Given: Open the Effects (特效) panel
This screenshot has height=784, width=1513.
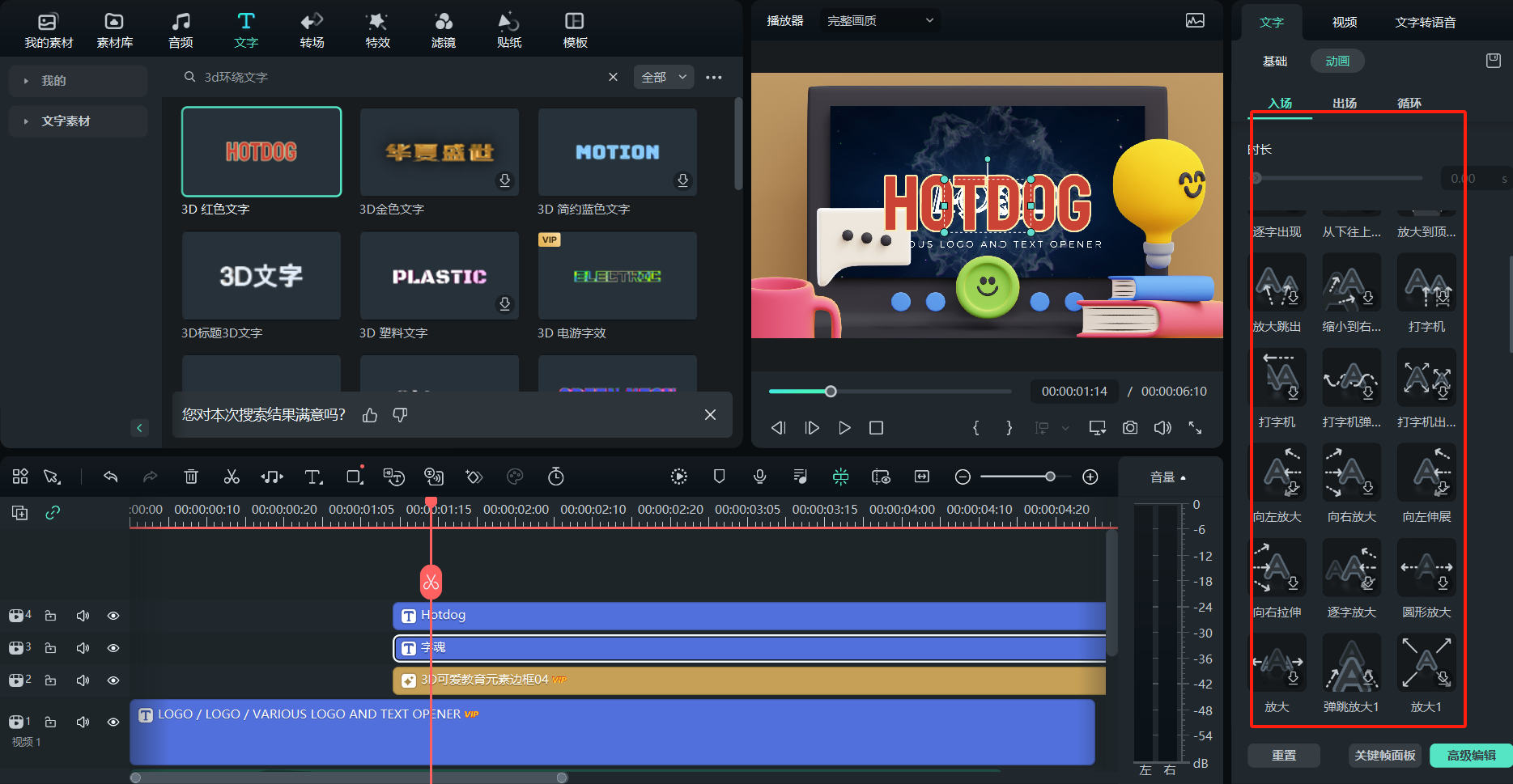Looking at the screenshot, I should (377, 30).
